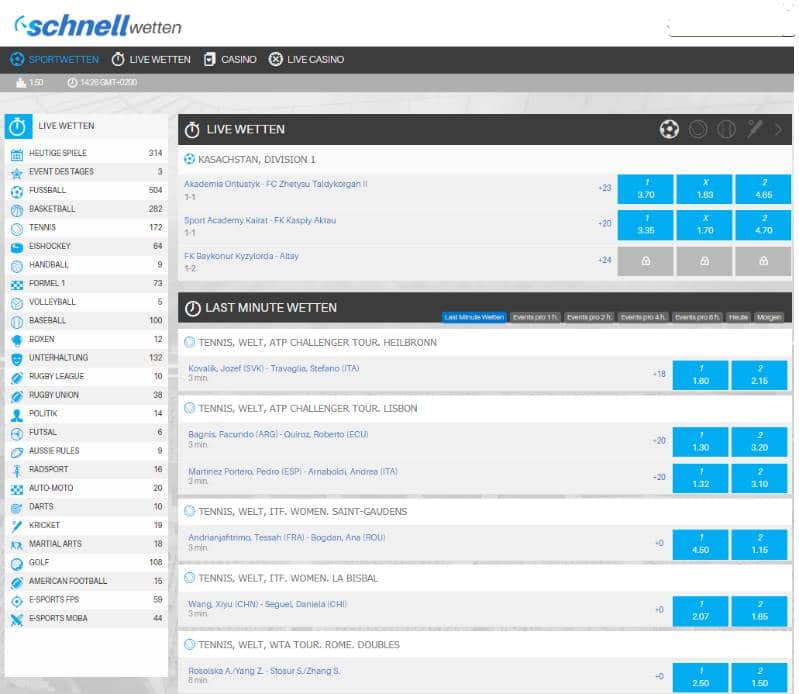This screenshot has width=799, height=694.
Task: Click the Radsport cyclist icon
Action: pos(17,471)
